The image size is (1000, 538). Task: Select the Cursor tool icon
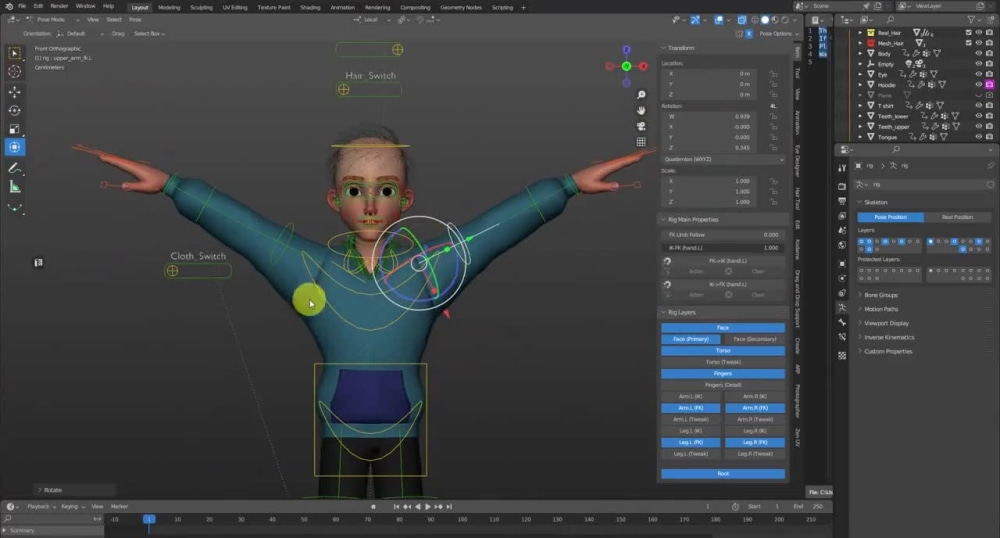[14, 72]
